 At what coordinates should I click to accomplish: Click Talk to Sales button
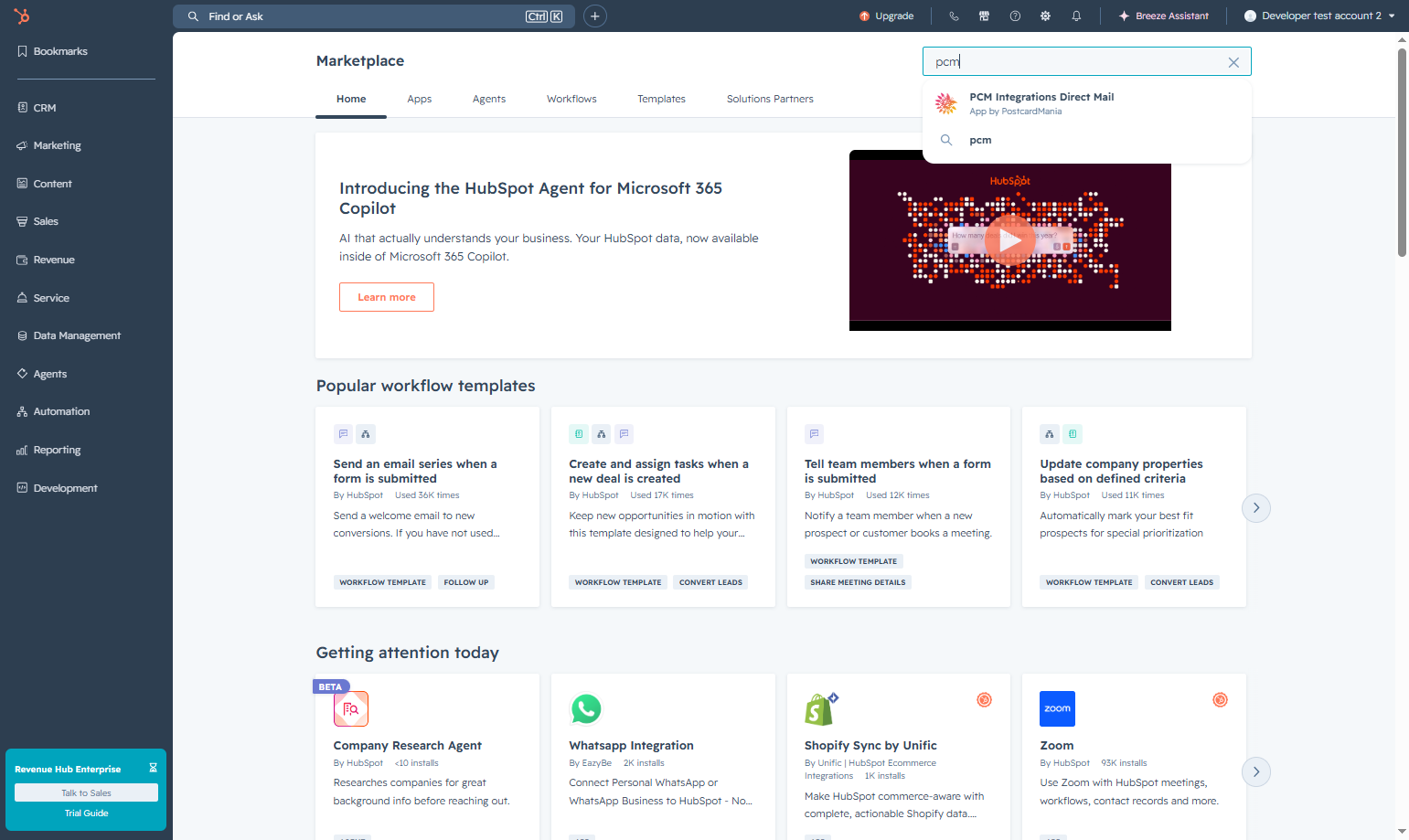point(86,792)
